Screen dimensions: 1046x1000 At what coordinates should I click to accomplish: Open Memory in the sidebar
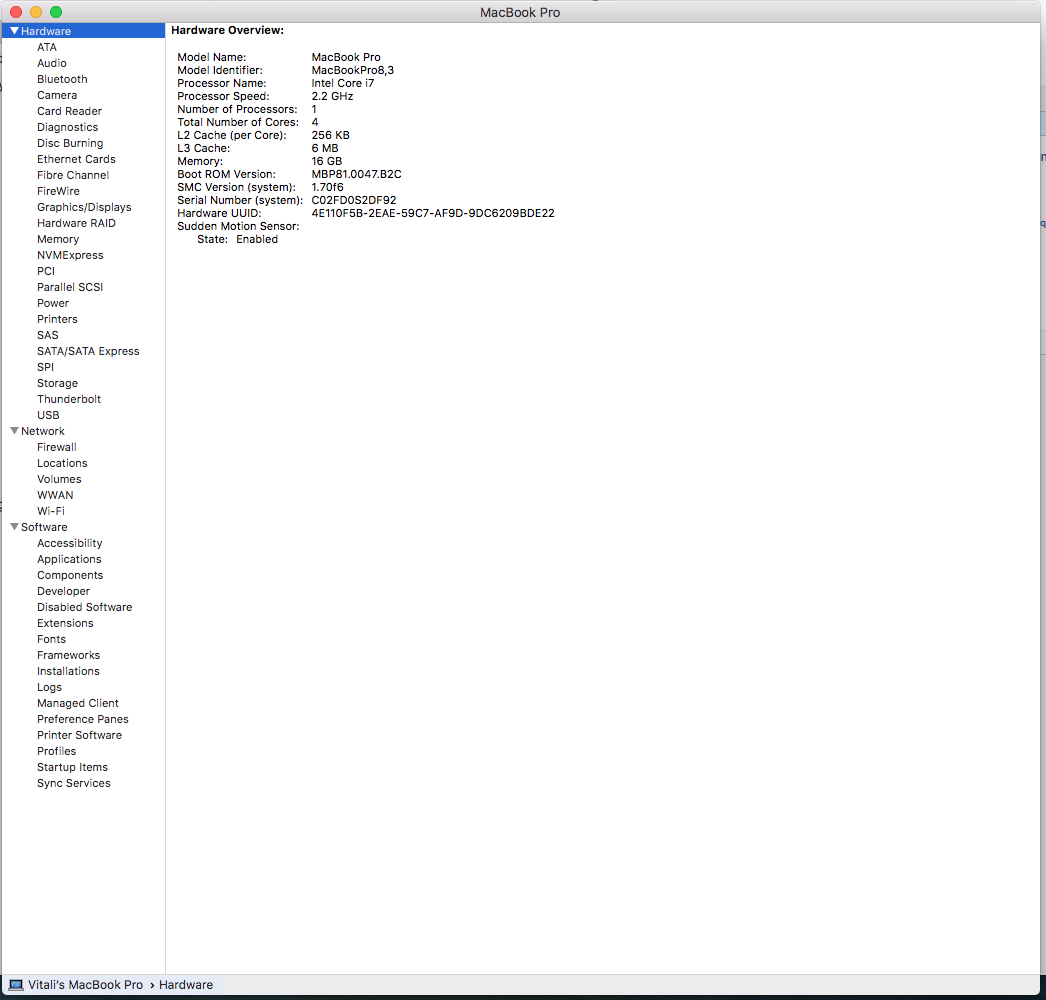pos(58,239)
